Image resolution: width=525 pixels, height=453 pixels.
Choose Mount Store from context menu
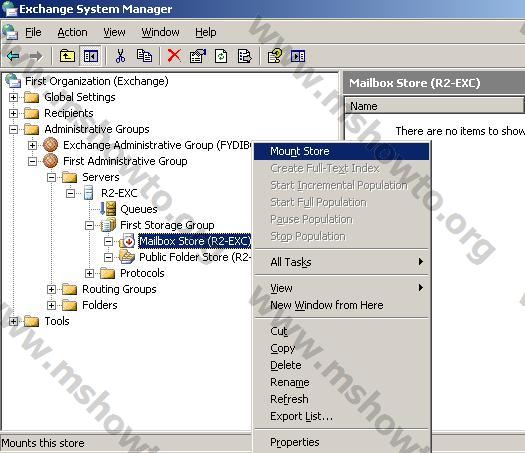(x=341, y=151)
